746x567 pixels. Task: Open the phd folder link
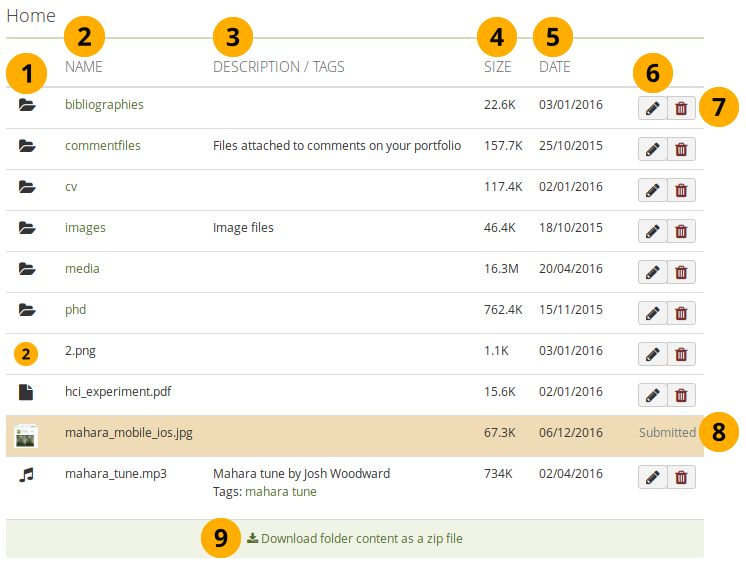tap(76, 310)
